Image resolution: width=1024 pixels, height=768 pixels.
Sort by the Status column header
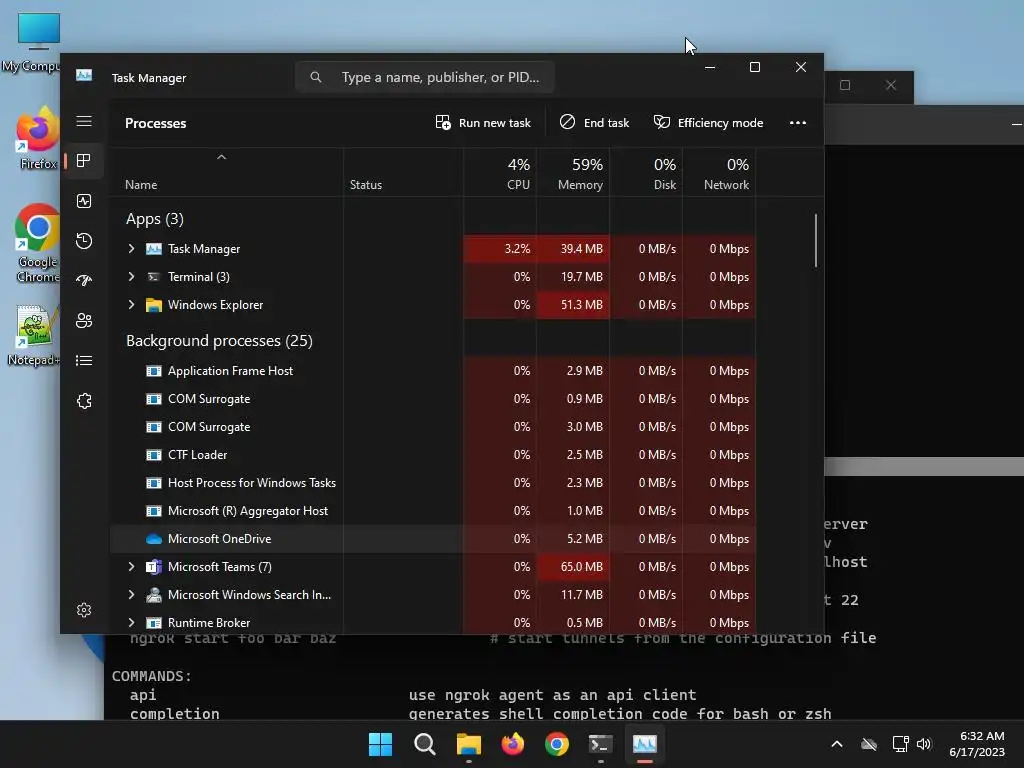click(404, 172)
